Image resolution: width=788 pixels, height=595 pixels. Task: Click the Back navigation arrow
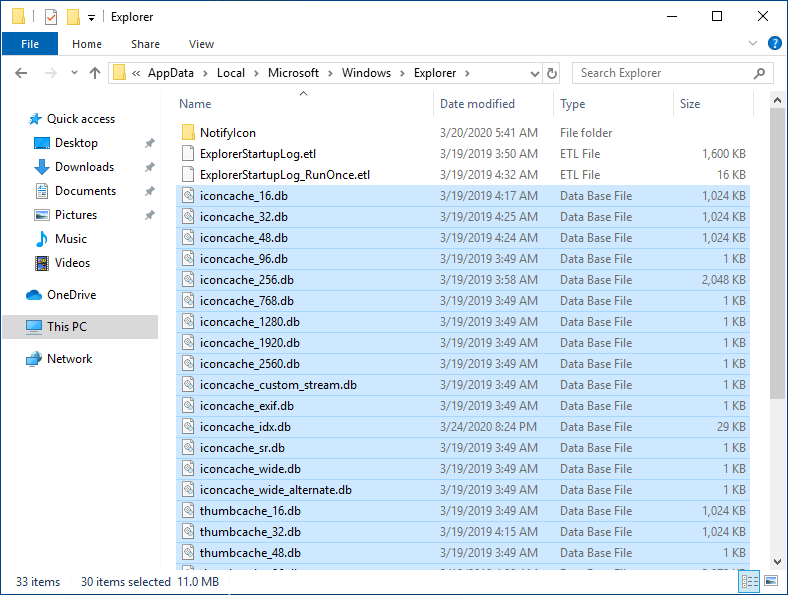tap(21, 73)
